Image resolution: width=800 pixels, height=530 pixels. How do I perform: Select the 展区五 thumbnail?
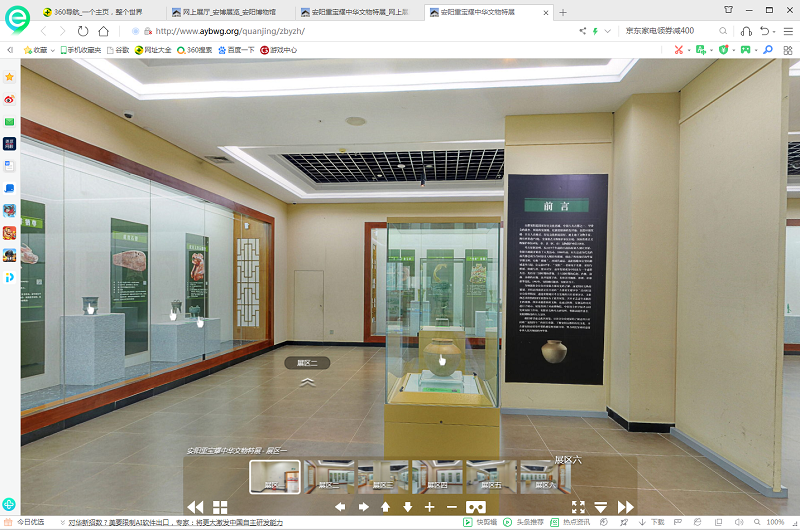coord(491,477)
